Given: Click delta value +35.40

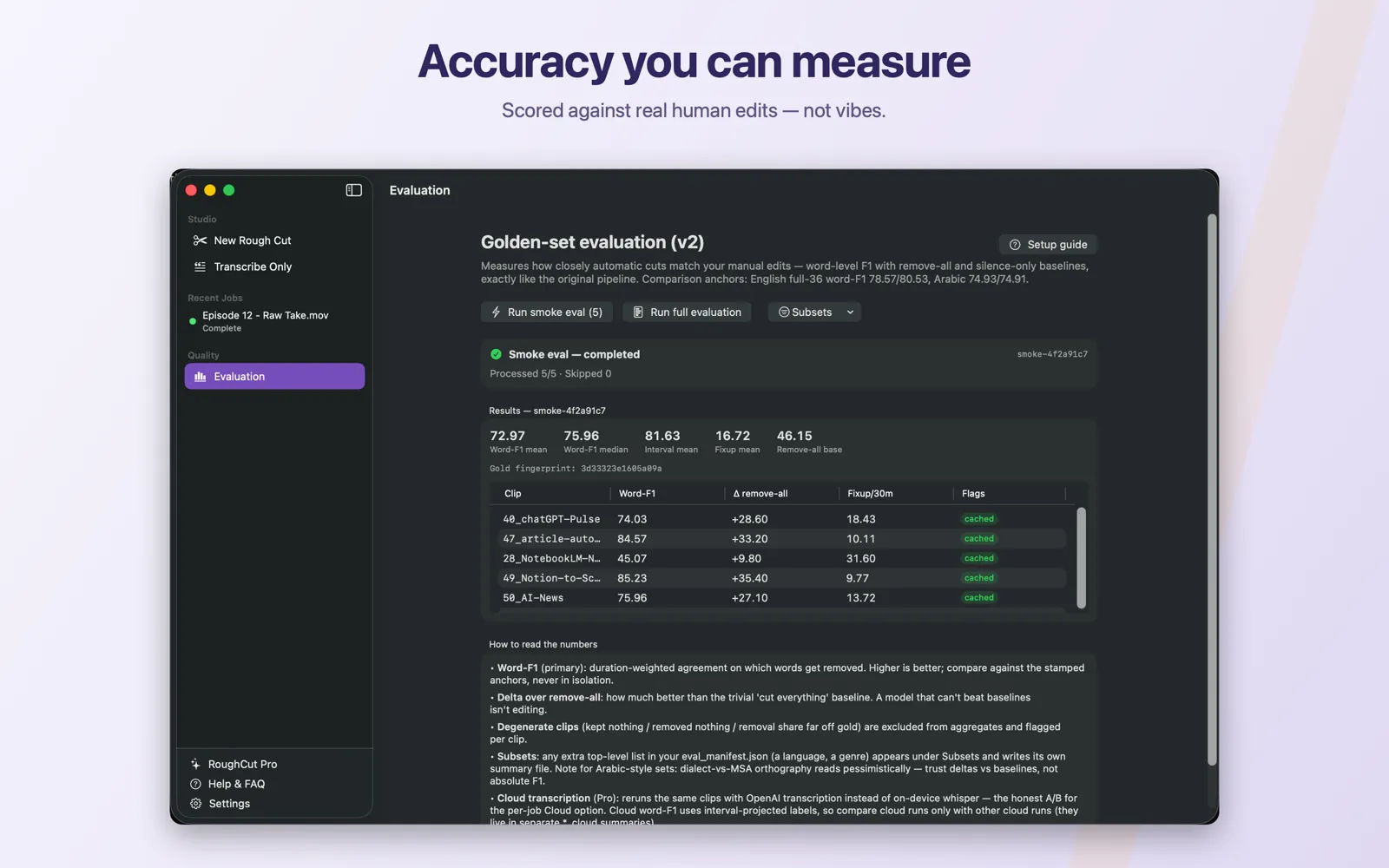Looking at the screenshot, I should click(x=749, y=578).
